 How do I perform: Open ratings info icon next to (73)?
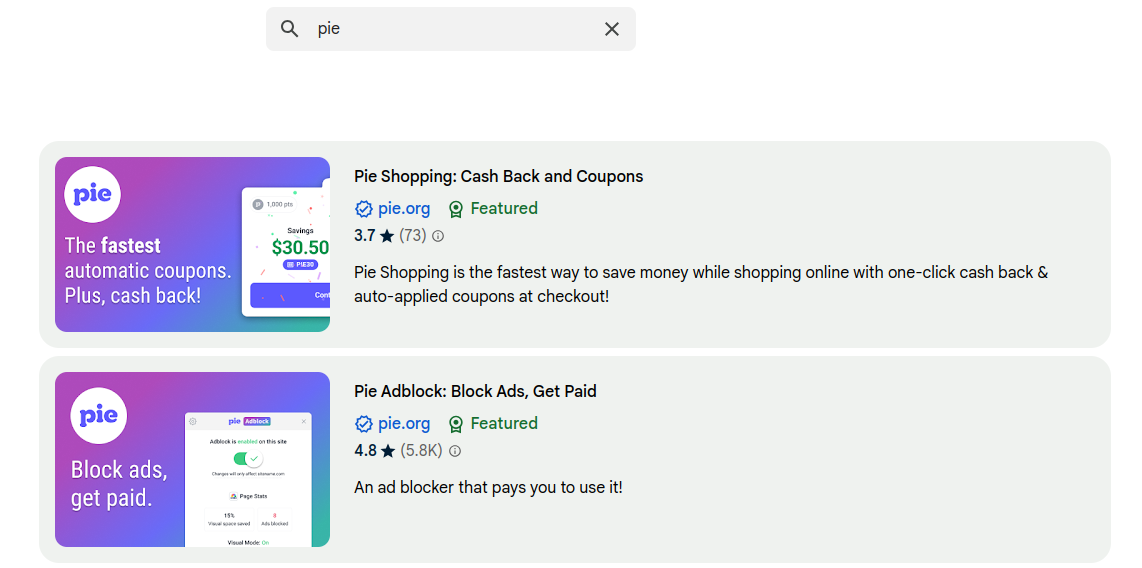[x=438, y=236]
